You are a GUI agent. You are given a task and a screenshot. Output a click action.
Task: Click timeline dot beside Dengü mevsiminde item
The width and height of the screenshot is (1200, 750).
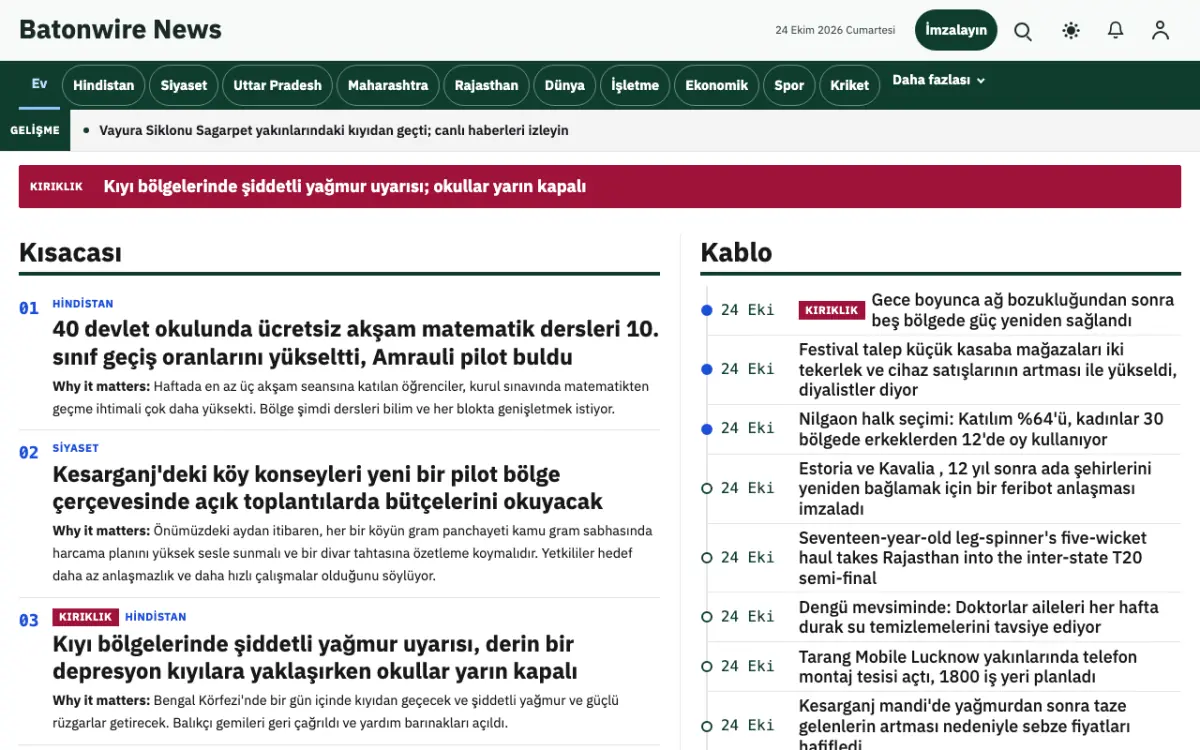(x=707, y=617)
